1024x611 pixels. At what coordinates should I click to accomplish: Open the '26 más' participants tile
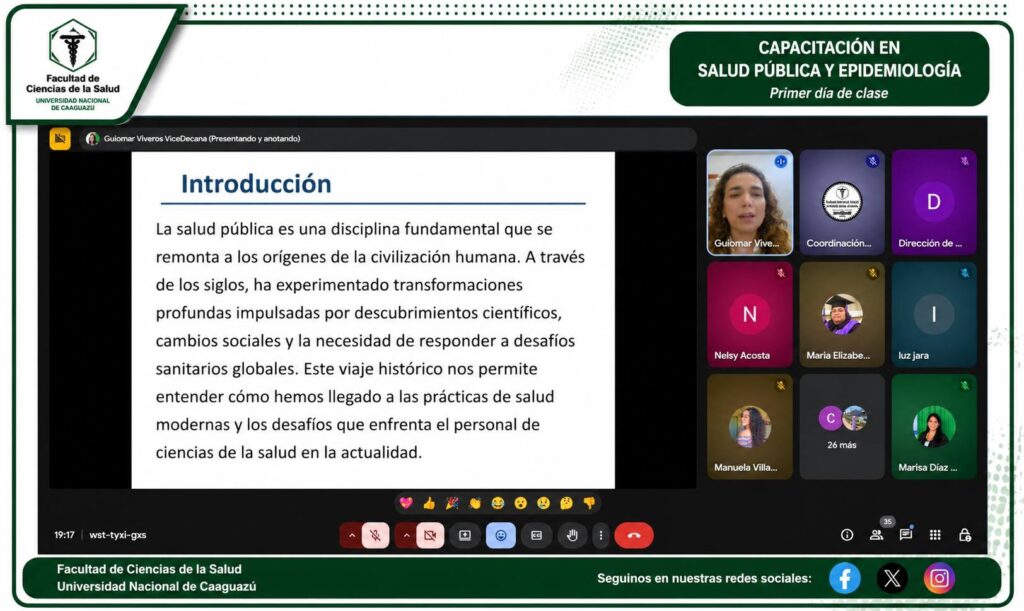pos(842,426)
